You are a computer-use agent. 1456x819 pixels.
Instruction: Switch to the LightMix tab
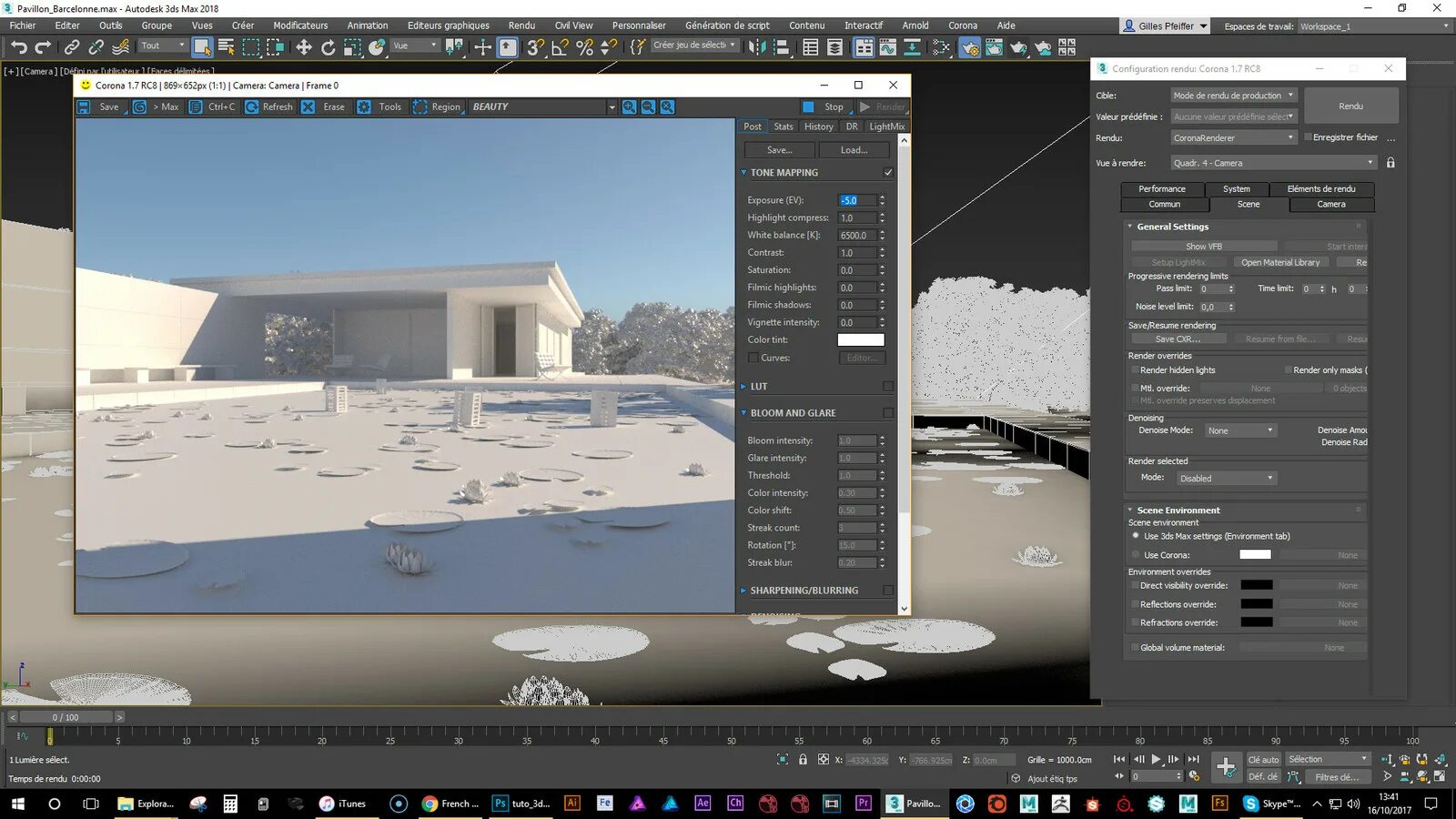coord(886,126)
